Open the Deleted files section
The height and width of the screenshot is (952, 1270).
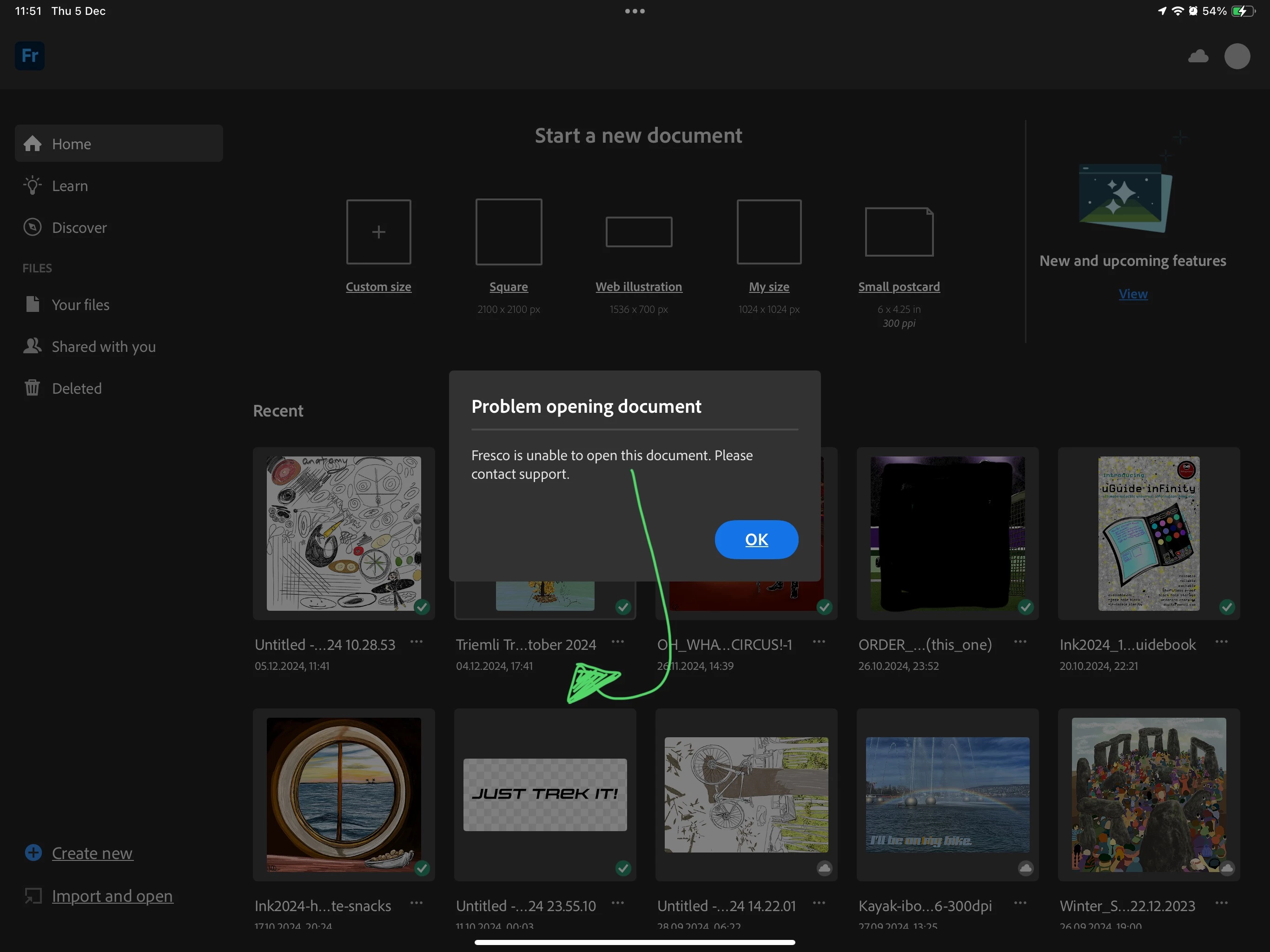click(x=76, y=389)
